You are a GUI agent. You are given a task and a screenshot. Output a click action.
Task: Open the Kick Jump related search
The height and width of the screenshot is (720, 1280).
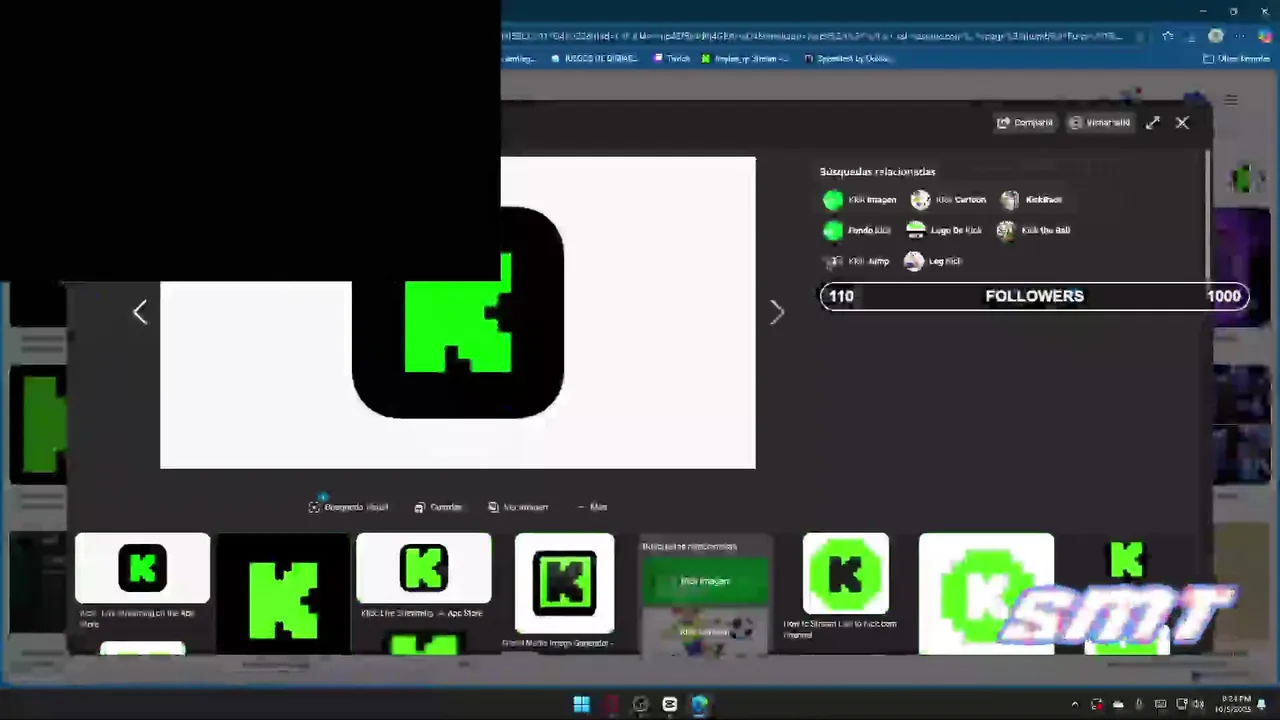click(x=856, y=261)
